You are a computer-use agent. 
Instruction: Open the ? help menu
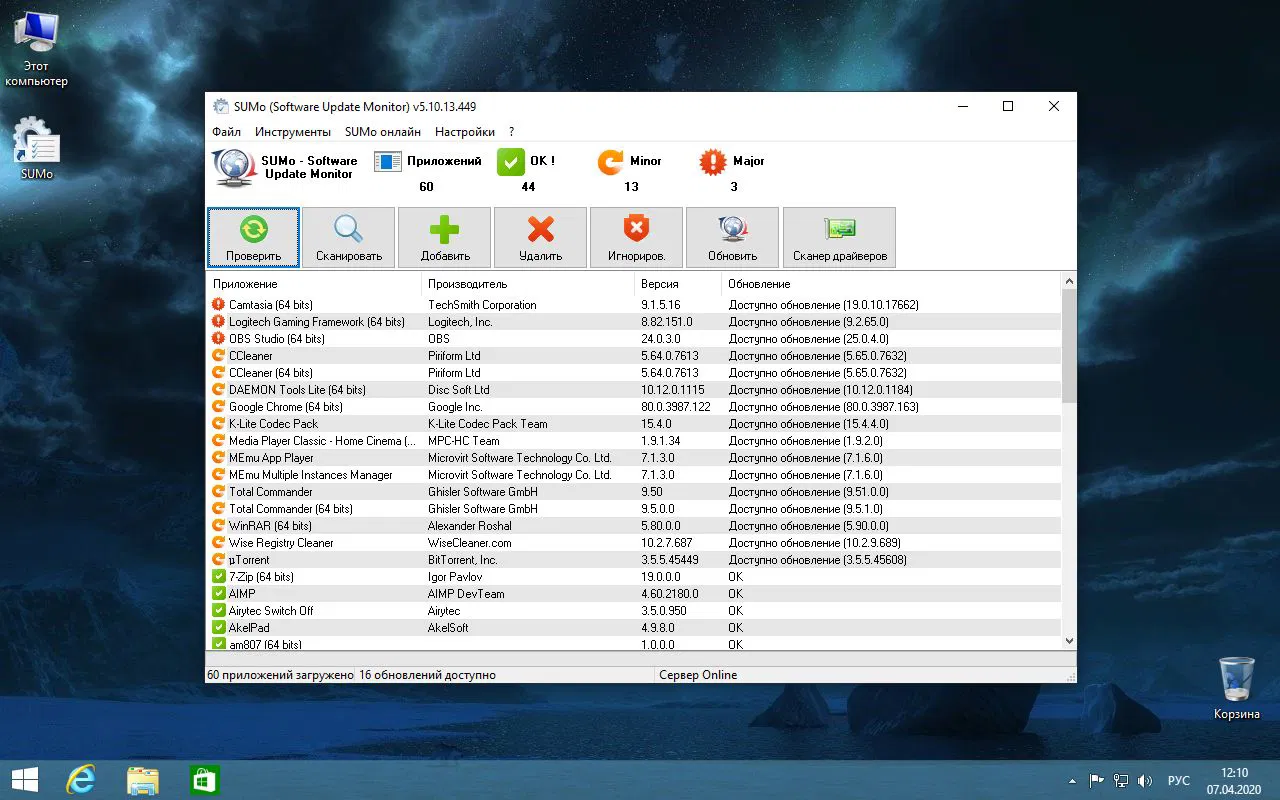[x=512, y=132]
